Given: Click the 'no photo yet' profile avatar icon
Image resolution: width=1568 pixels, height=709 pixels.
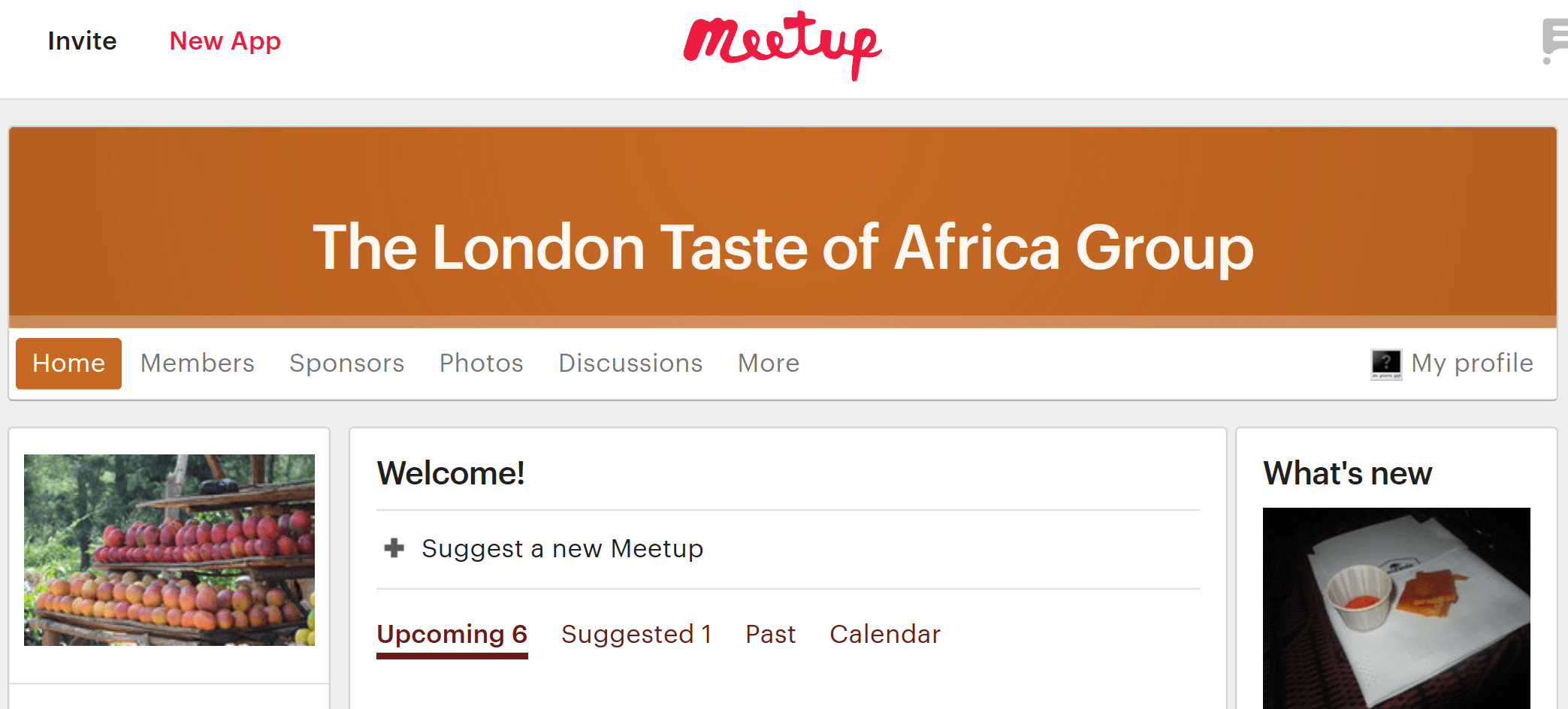Looking at the screenshot, I should (x=1388, y=364).
